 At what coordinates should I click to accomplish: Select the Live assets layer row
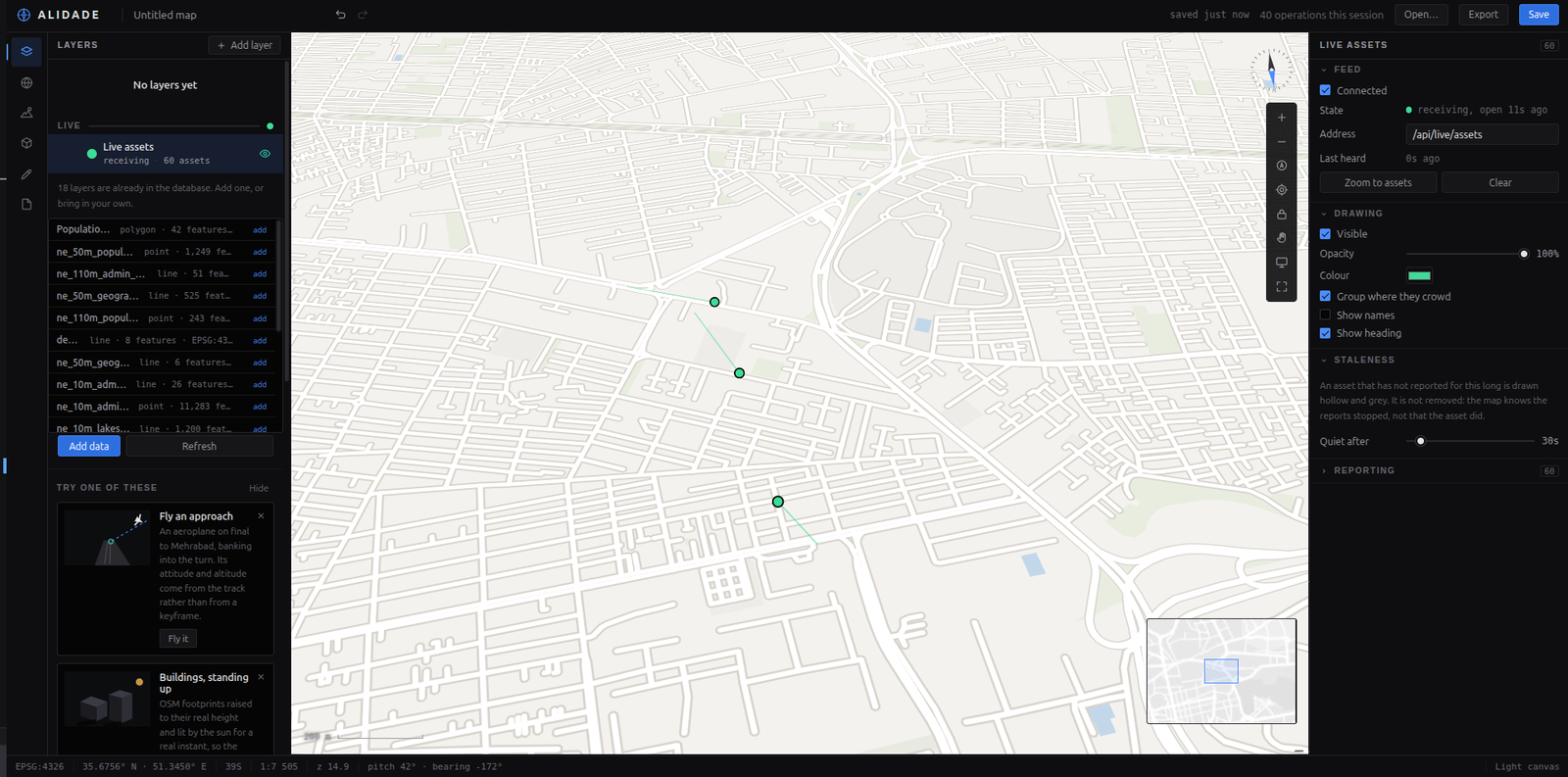[166, 154]
